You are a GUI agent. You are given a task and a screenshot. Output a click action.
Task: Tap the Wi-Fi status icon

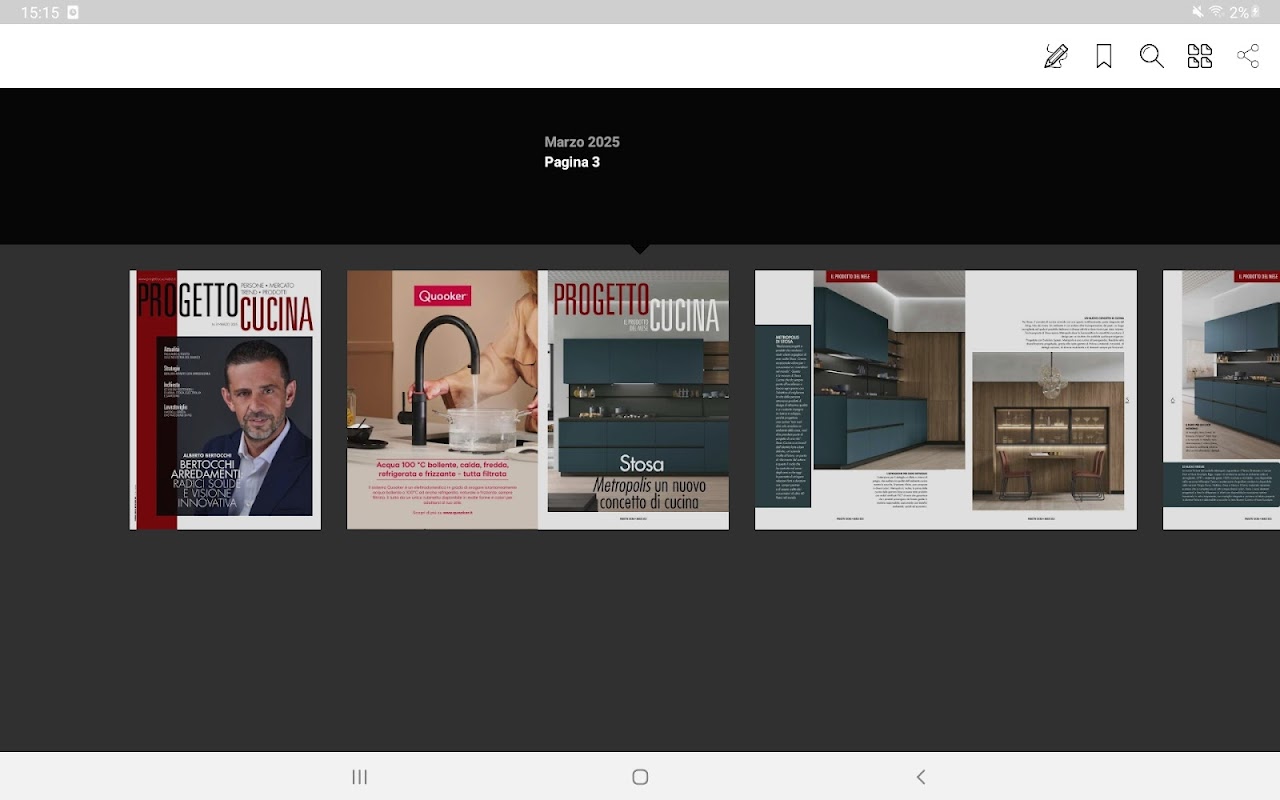coord(1217,12)
